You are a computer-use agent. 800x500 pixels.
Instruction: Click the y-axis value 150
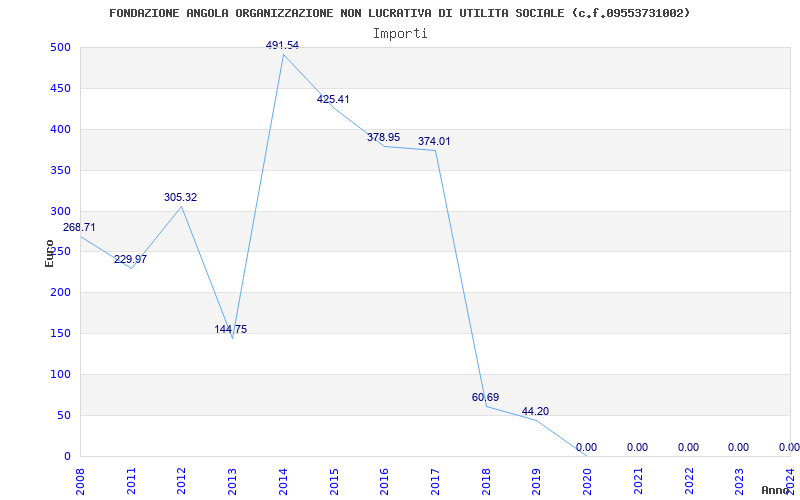tap(60, 334)
